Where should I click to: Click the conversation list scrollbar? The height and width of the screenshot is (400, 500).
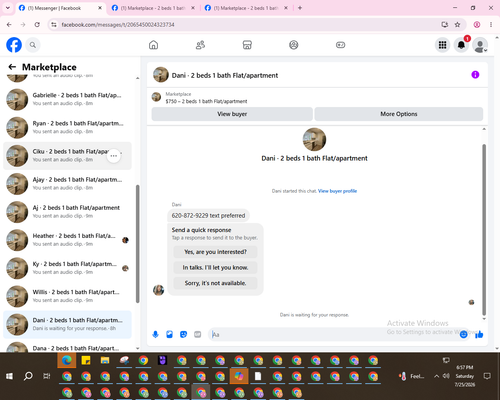(137, 243)
